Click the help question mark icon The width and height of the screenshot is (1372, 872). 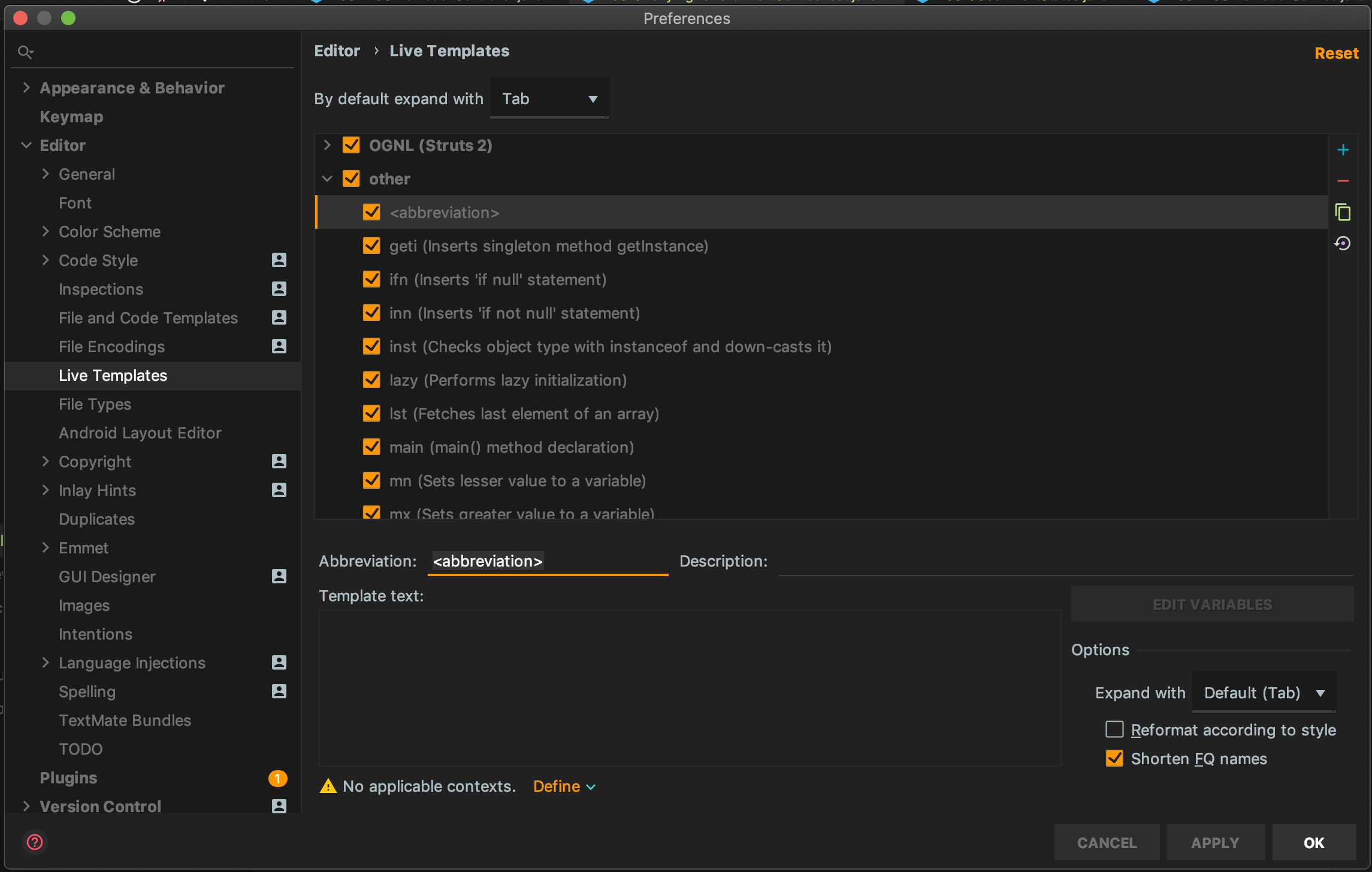click(x=35, y=842)
